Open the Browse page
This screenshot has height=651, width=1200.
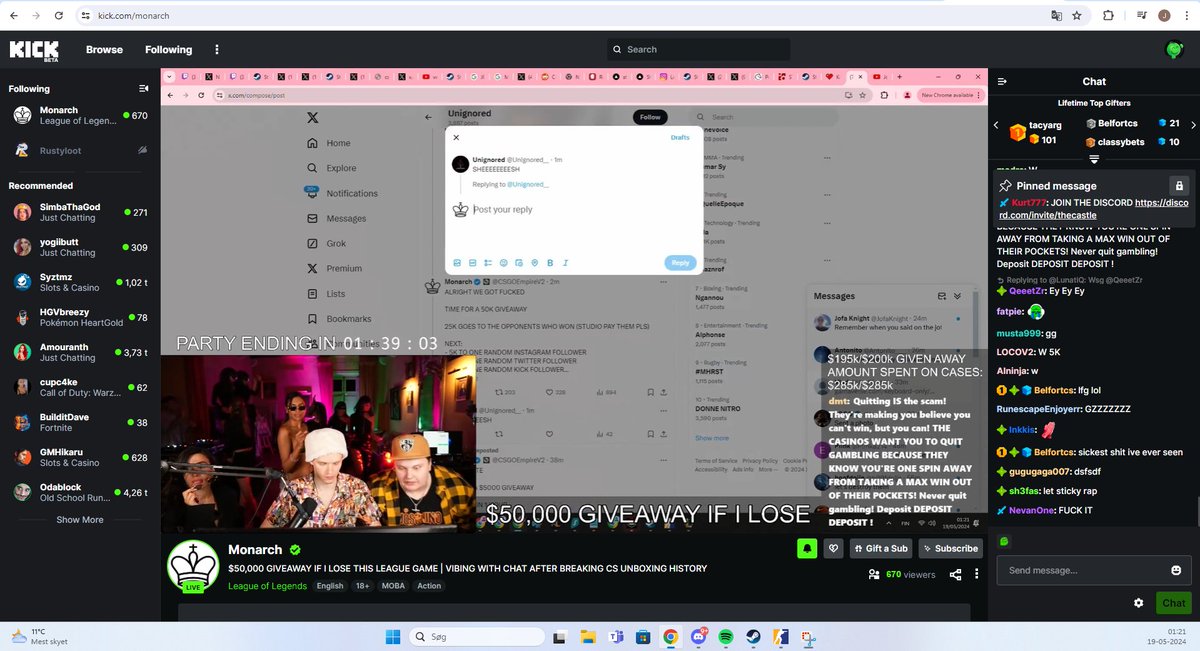click(x=104, y=49)
